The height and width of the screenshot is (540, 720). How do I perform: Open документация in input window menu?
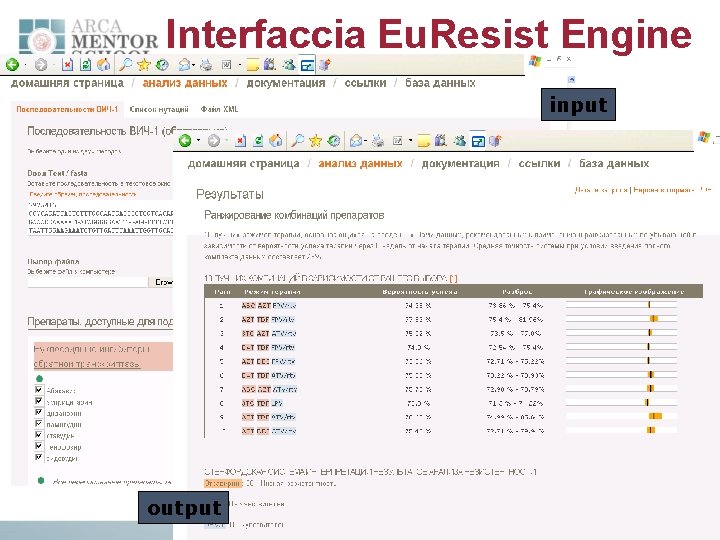click(x=286, y=83)
